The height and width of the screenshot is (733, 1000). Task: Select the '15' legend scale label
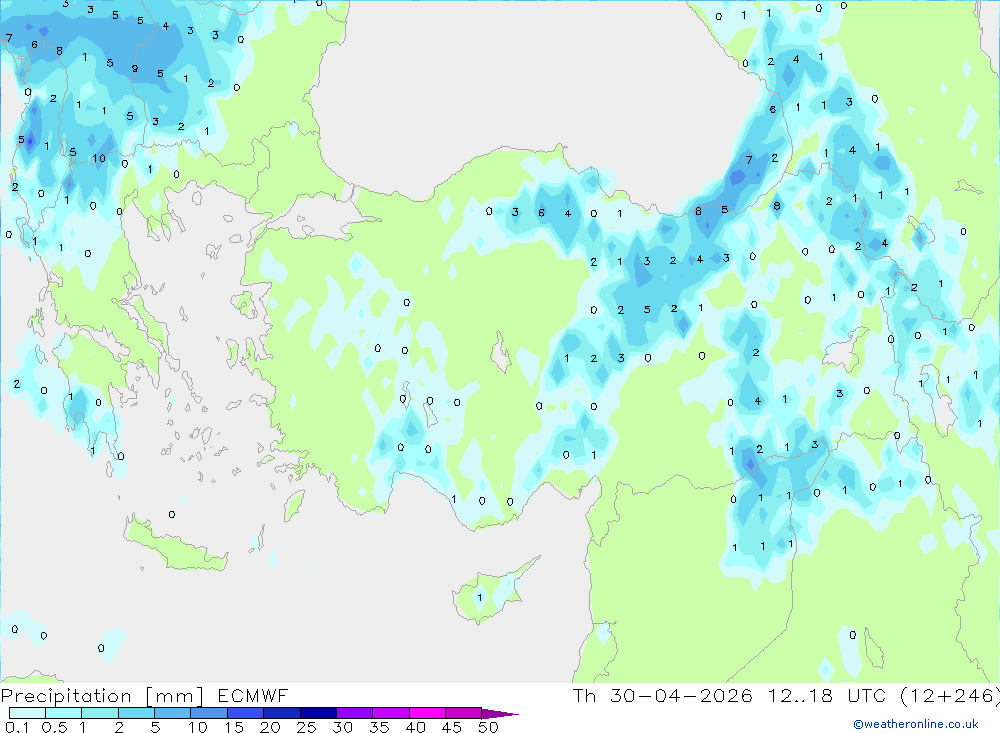[x=234, y=727]
